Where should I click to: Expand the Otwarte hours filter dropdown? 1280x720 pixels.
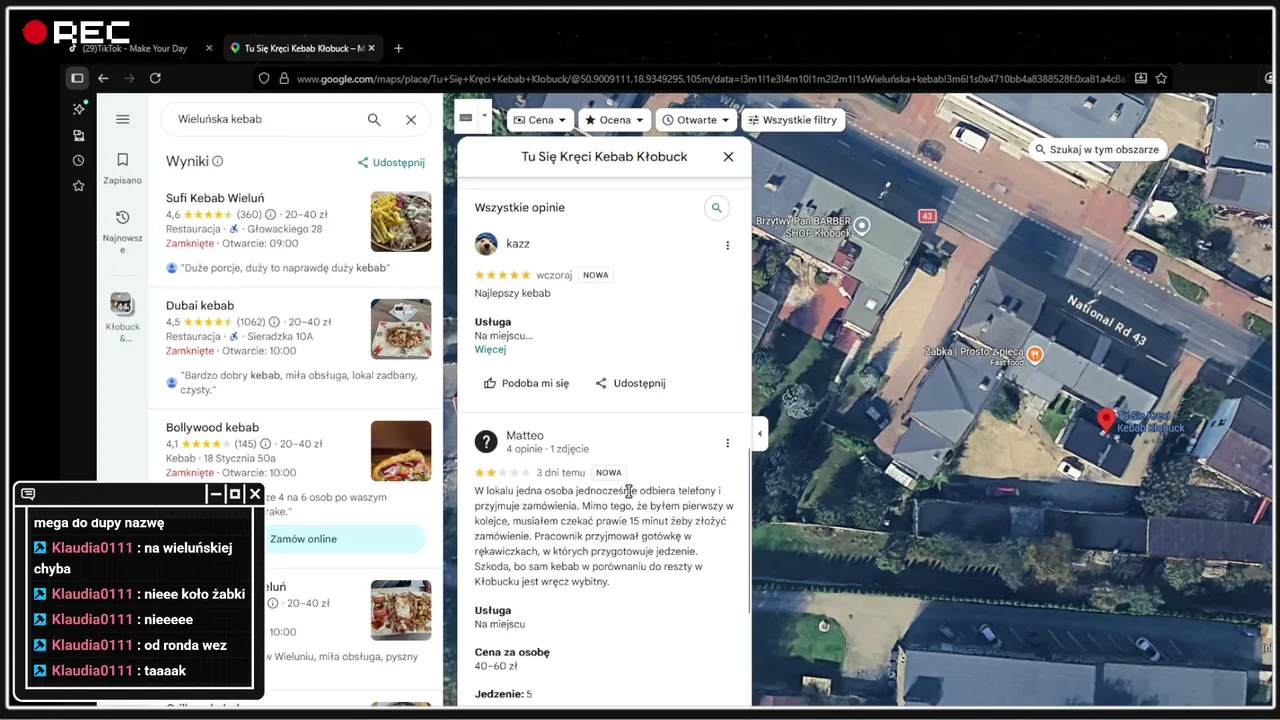695,120
